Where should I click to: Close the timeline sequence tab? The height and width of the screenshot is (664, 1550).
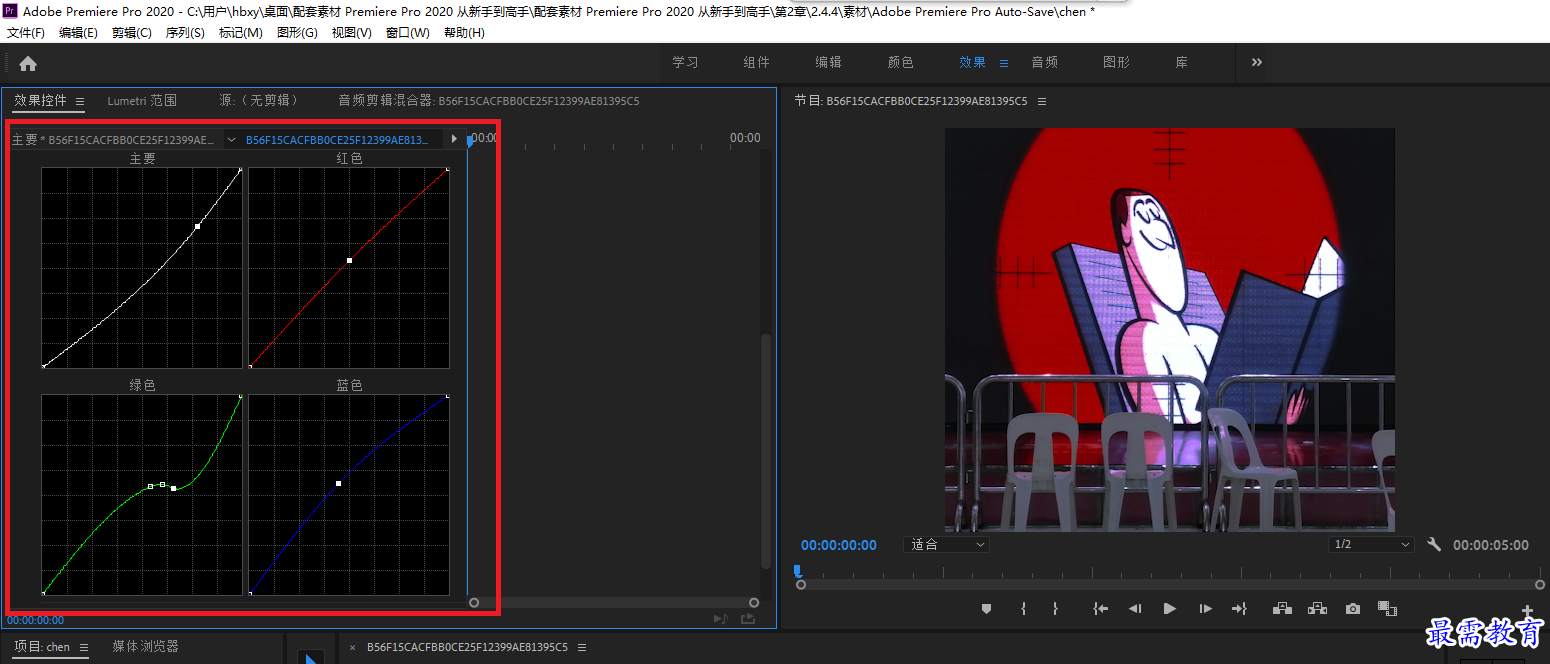coord(352,647)
